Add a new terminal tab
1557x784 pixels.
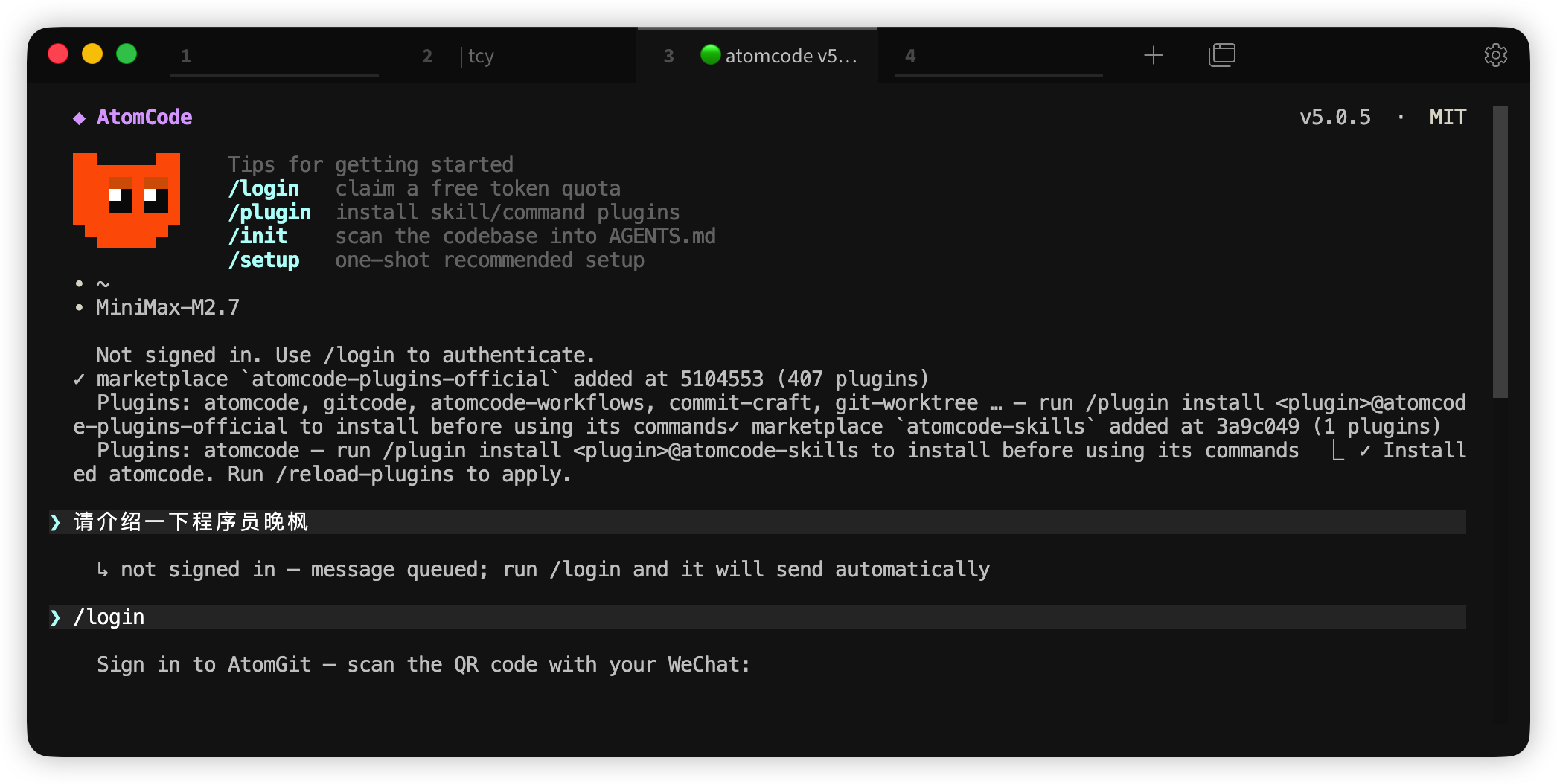pos(1153,55)
